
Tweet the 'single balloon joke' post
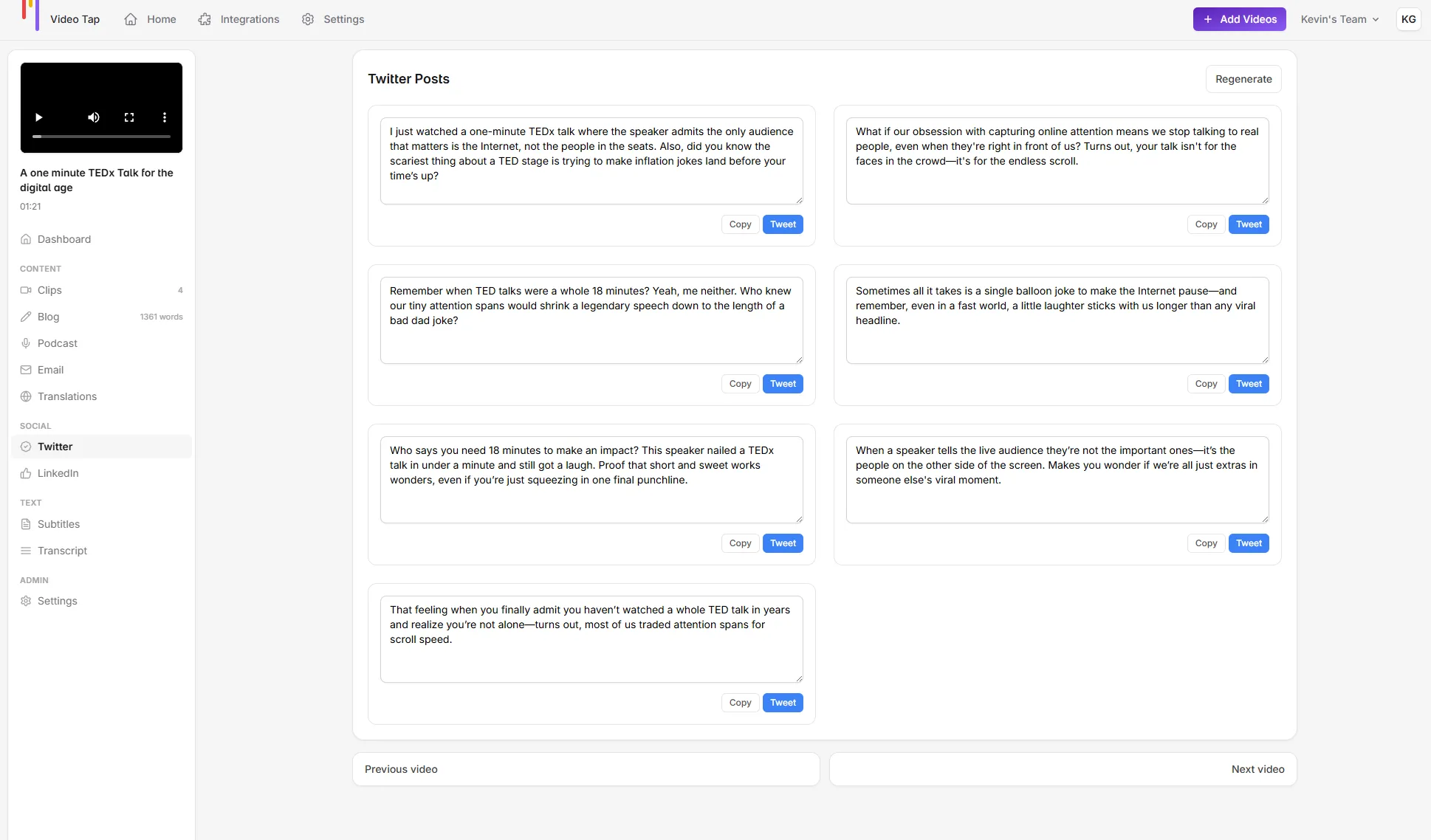click(1249, 384)
